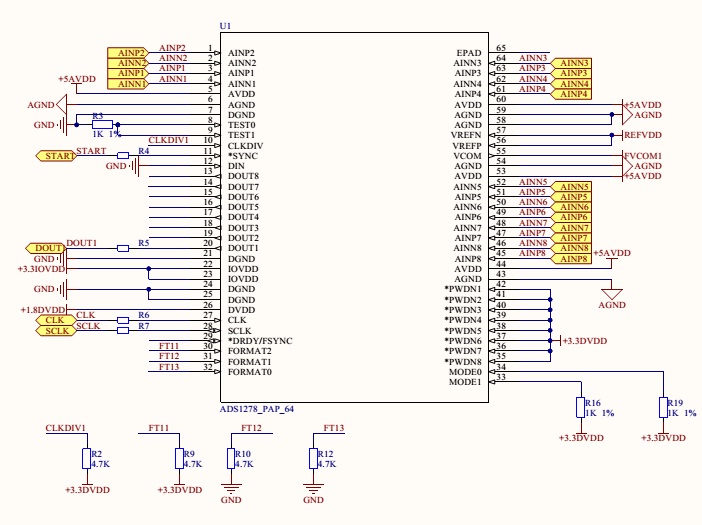Click the *PWDN1 pin name

(463, 290)
